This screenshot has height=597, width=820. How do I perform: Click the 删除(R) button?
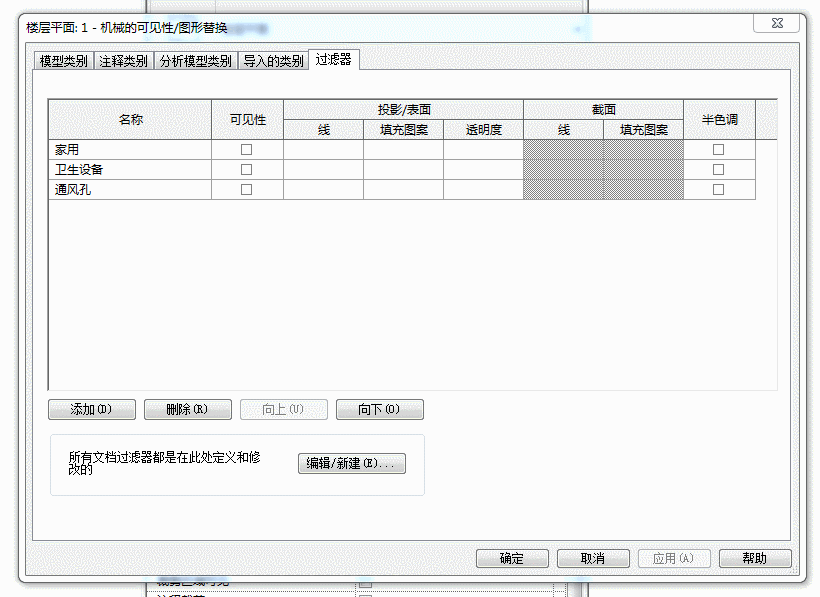[188, 409]
